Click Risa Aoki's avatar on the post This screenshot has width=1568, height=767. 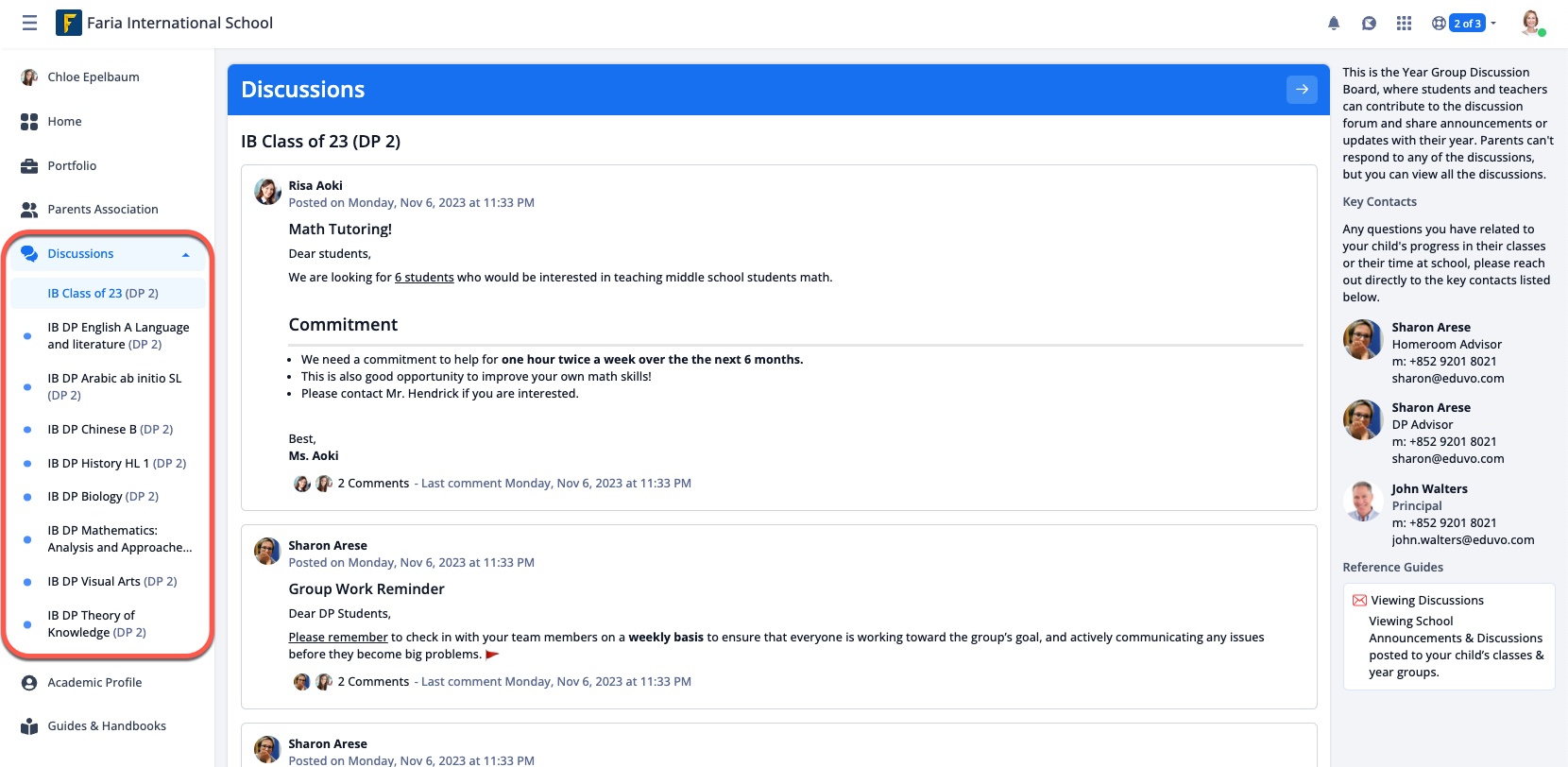[268, 192]
